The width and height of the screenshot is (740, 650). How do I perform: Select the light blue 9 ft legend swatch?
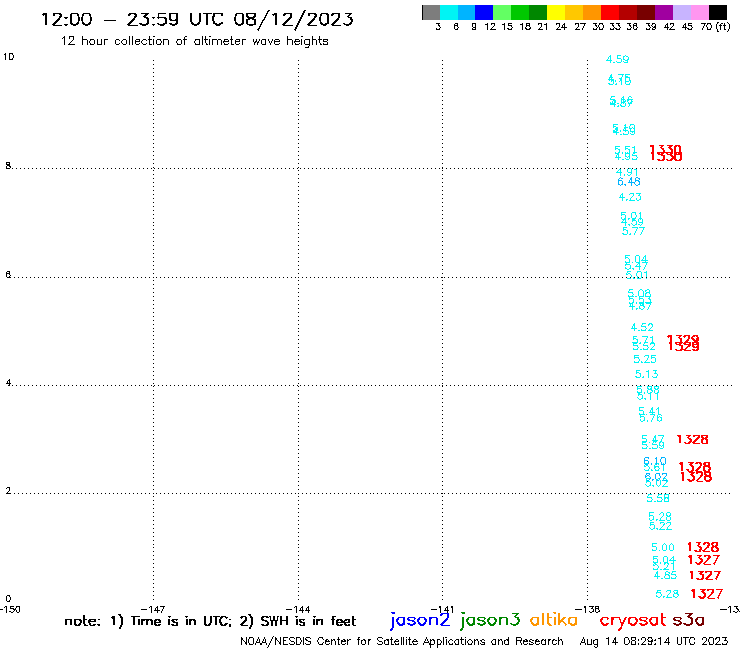pyautogui.click(x=466, y=12)
